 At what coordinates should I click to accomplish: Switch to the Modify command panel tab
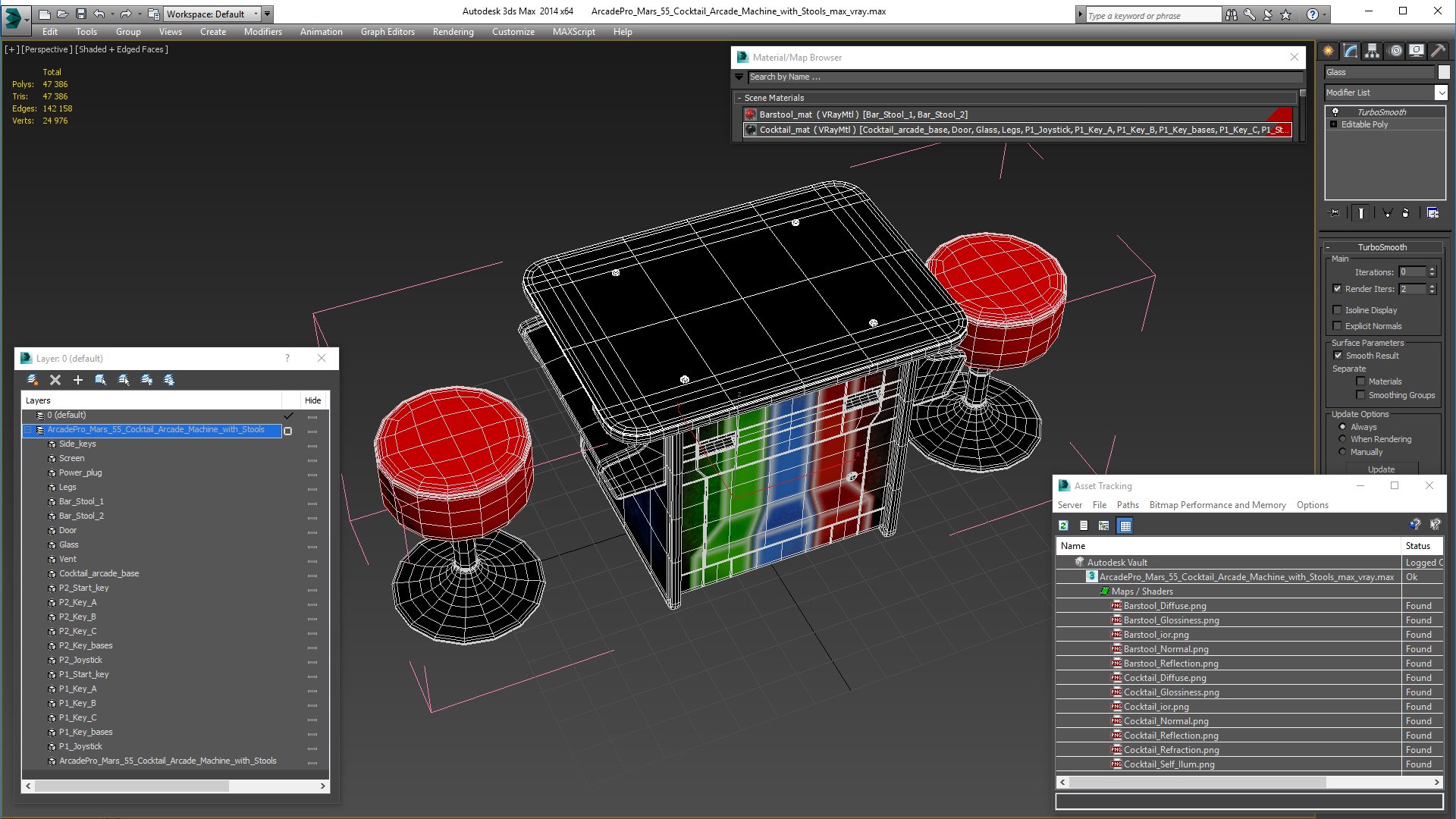tap(1351, 51)
